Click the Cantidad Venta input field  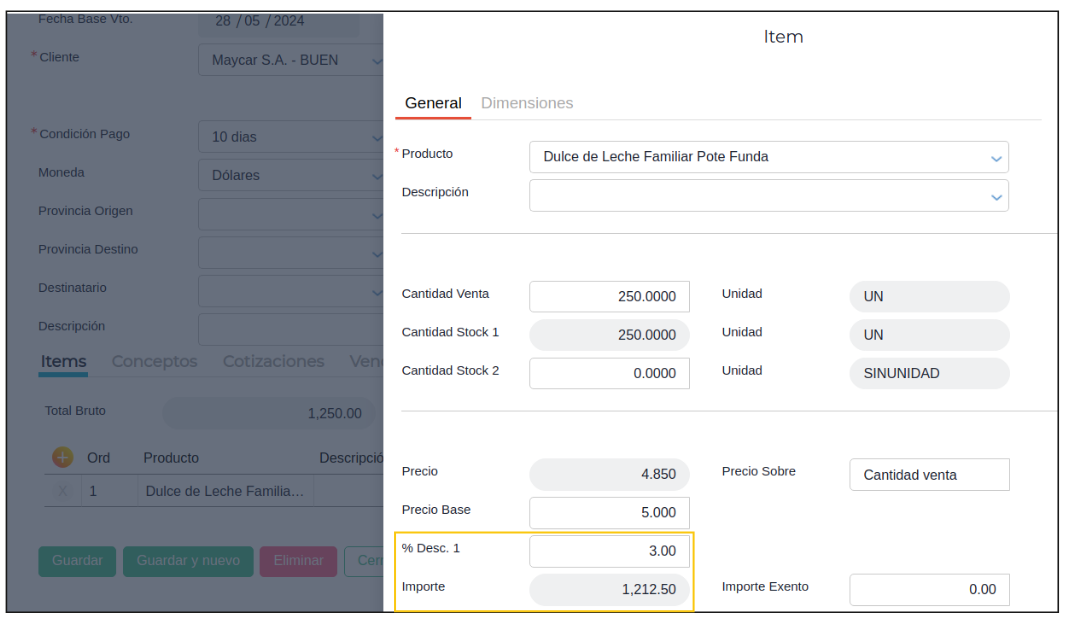609,297
